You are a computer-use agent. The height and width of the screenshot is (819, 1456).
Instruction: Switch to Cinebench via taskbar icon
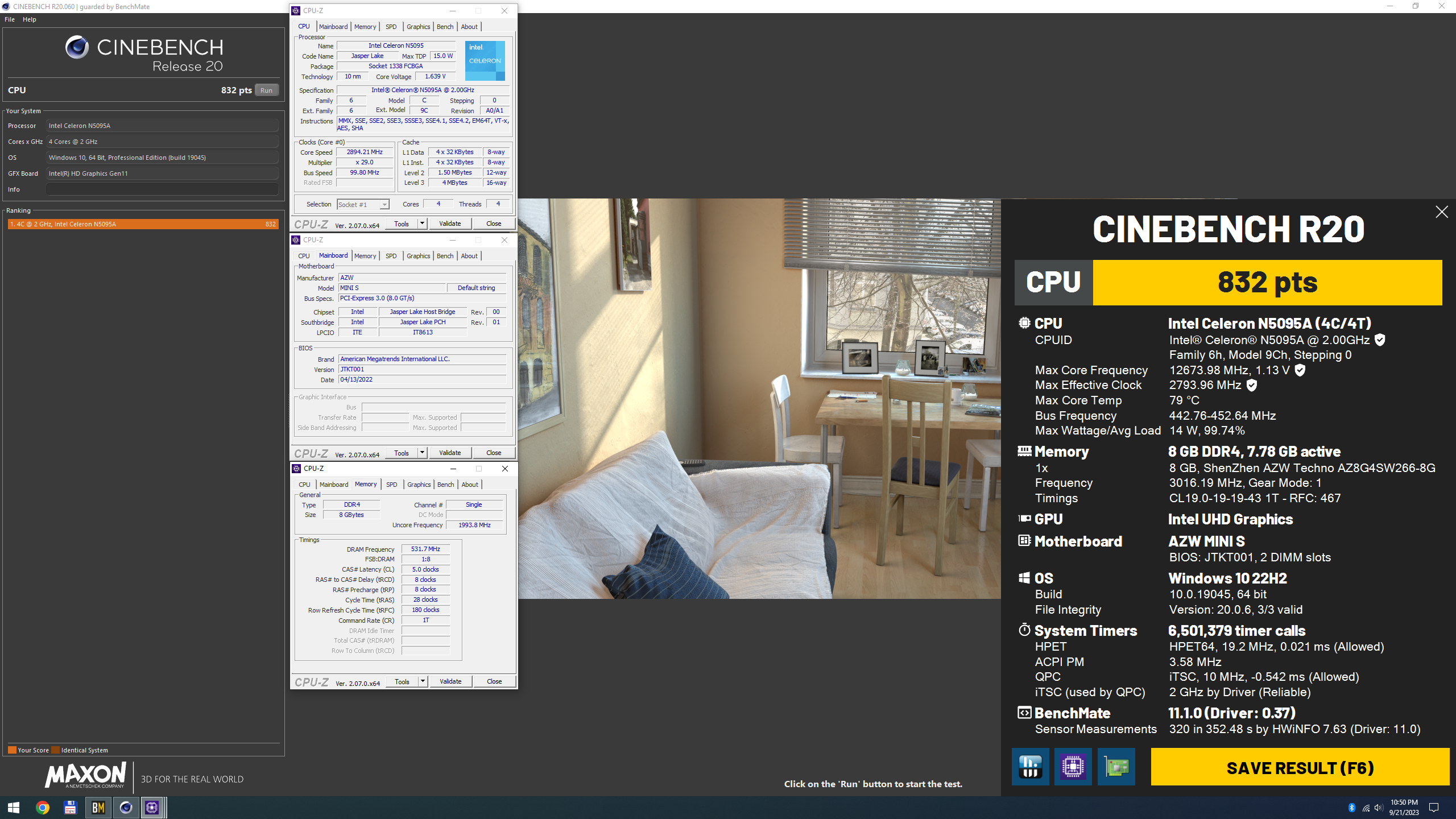pyautogui.click(x=126, y=808)
